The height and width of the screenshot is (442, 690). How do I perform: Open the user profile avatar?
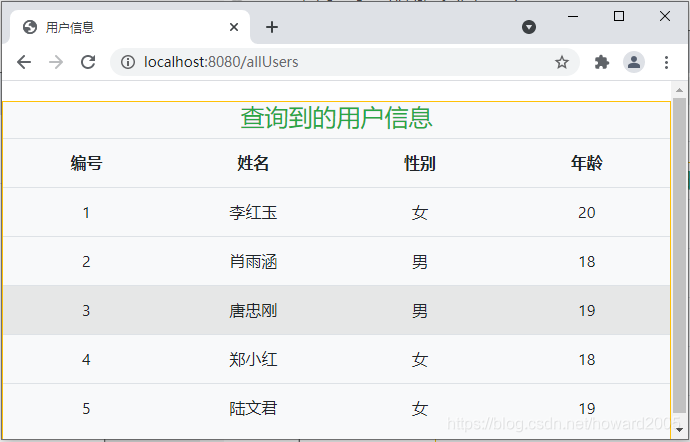(634, 62)
